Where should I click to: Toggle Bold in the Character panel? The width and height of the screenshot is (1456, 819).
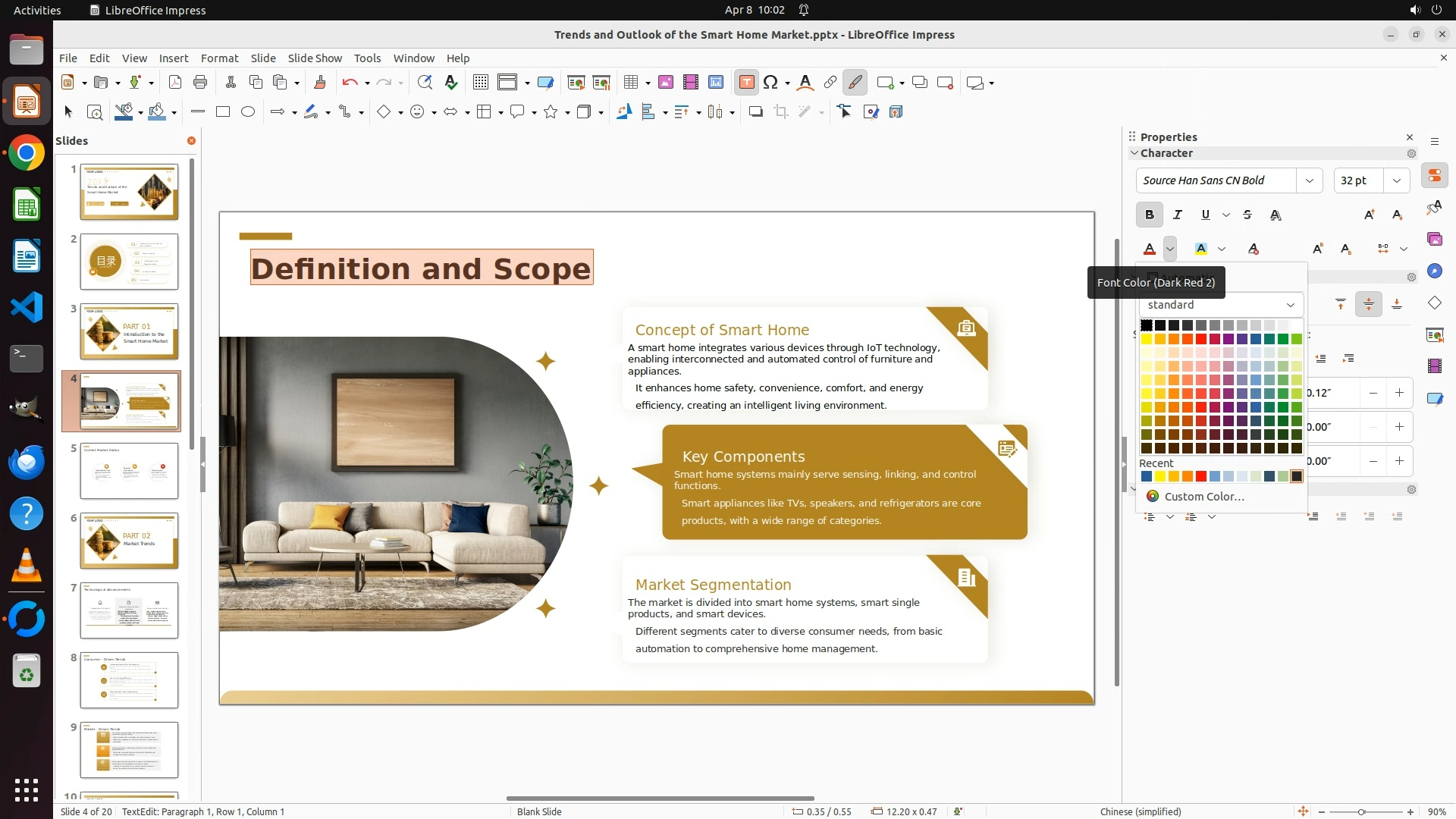point(1149,215)
